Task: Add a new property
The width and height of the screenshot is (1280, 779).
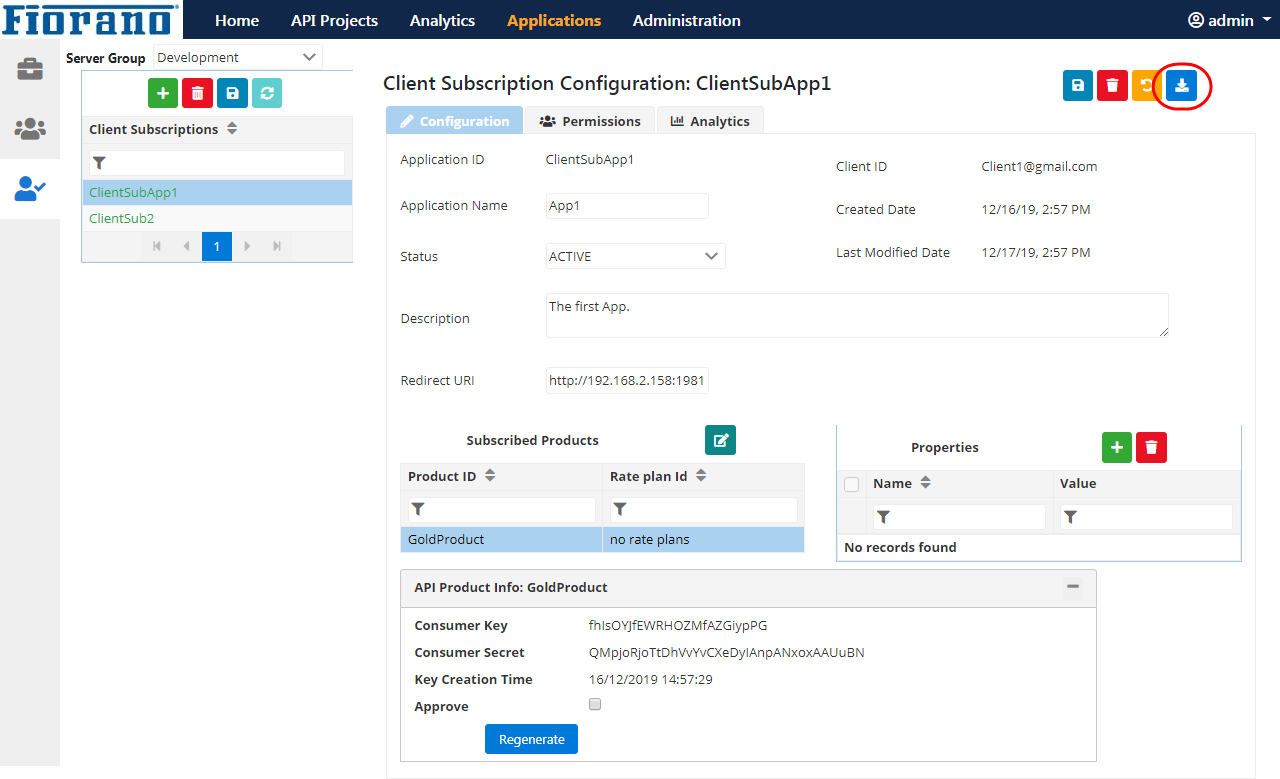Action: 1117,448
